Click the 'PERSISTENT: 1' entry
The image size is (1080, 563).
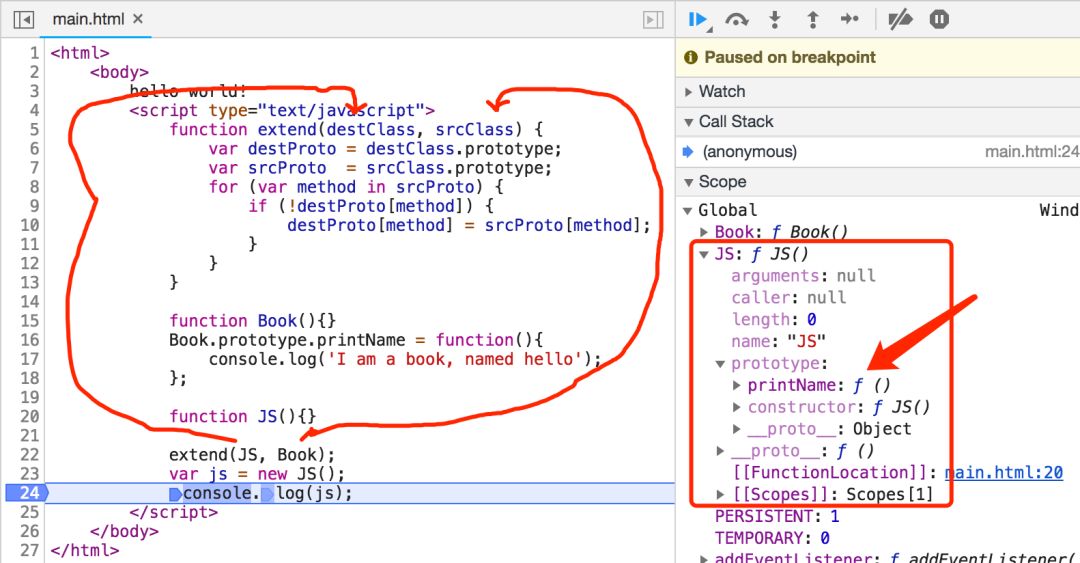[777, 516]
